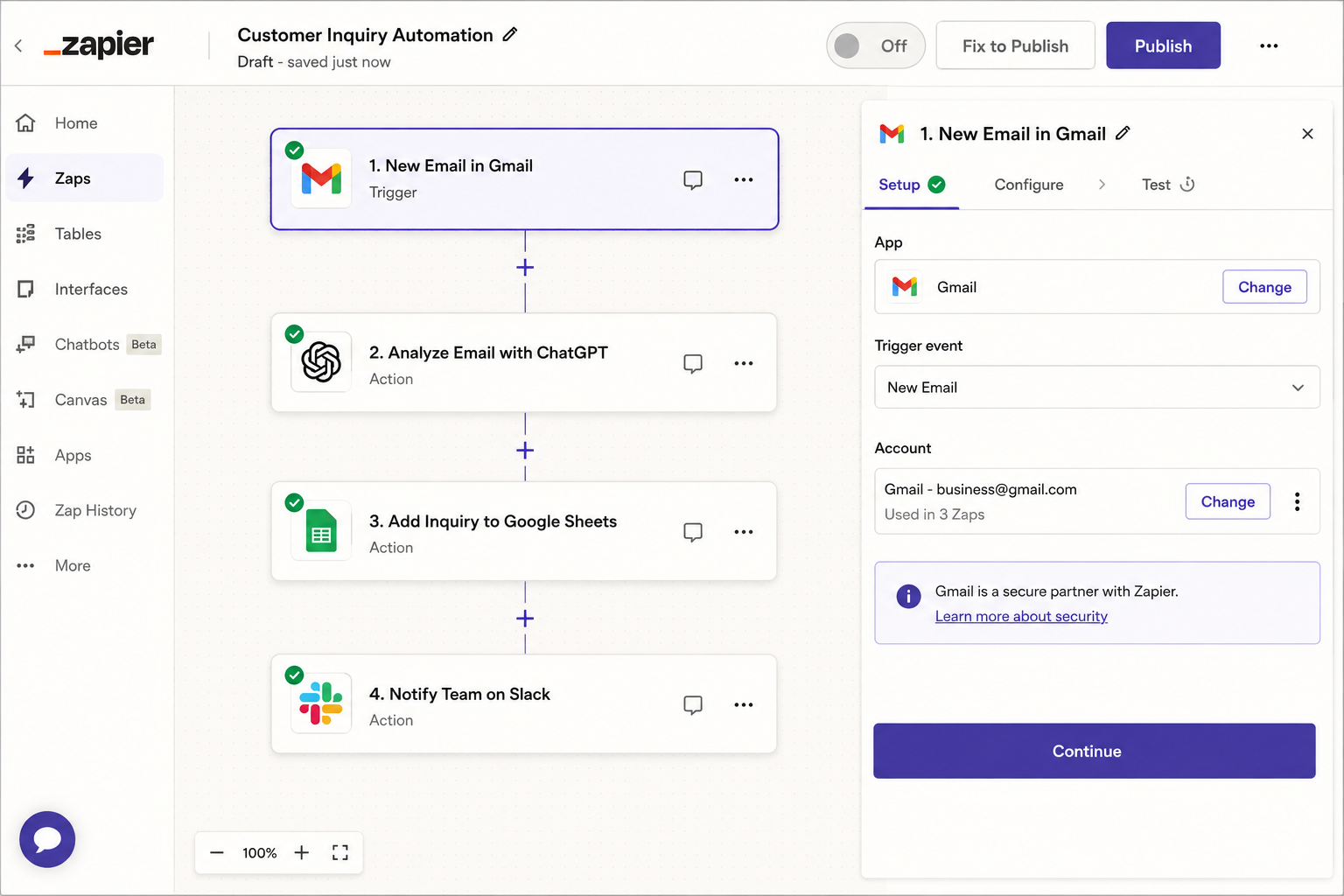Open Canvas Beta in the sidebar

click(x=84, y=400)
